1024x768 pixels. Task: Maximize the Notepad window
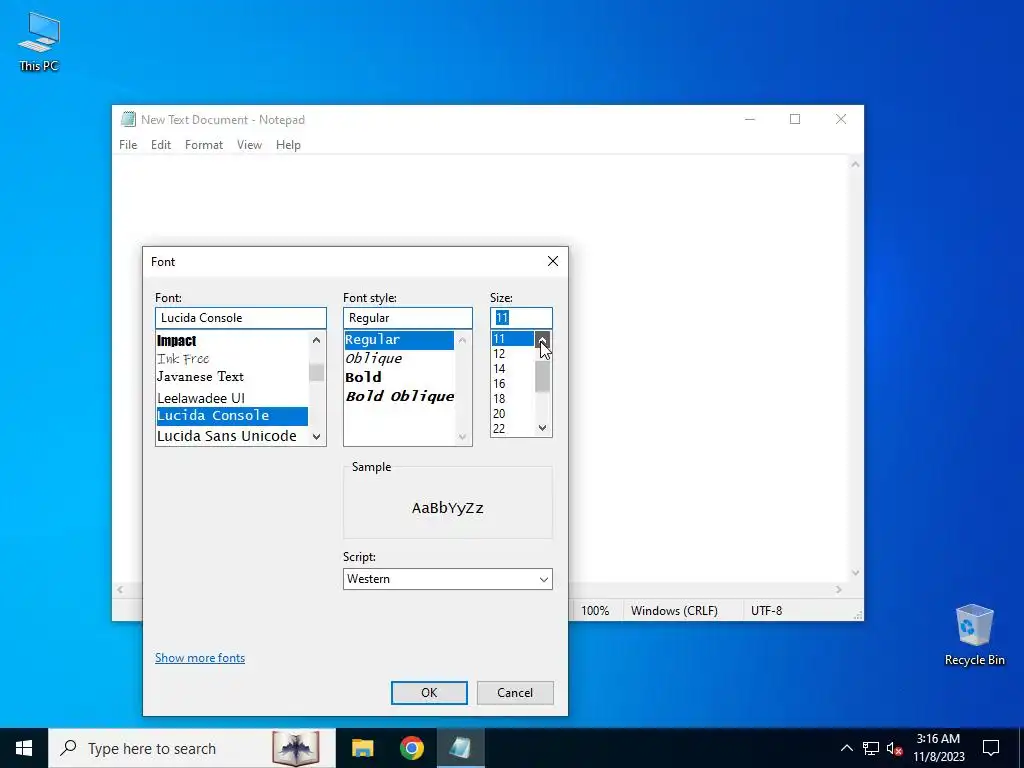tap(795, 119)
